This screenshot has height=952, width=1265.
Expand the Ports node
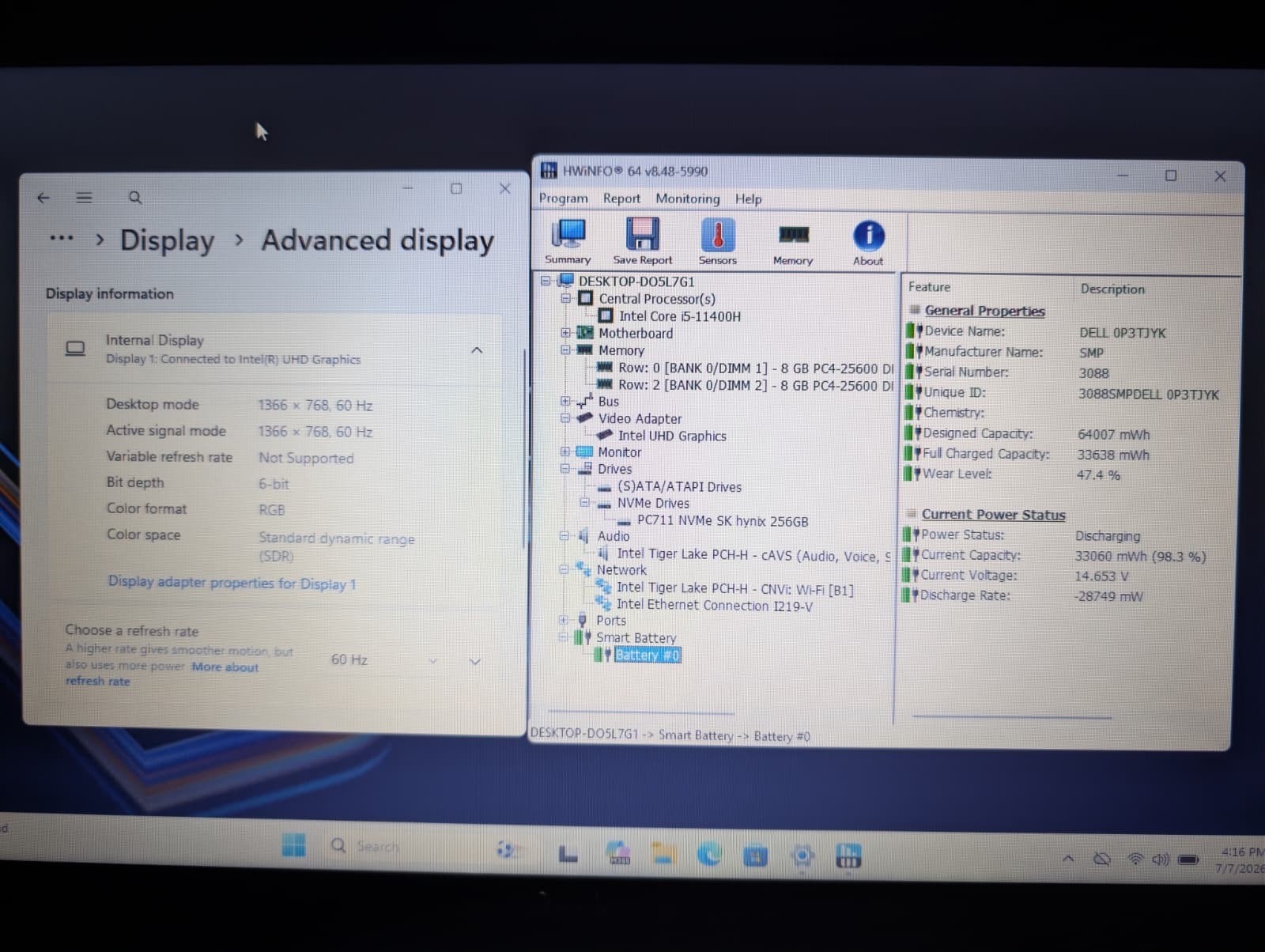[564, 620]
